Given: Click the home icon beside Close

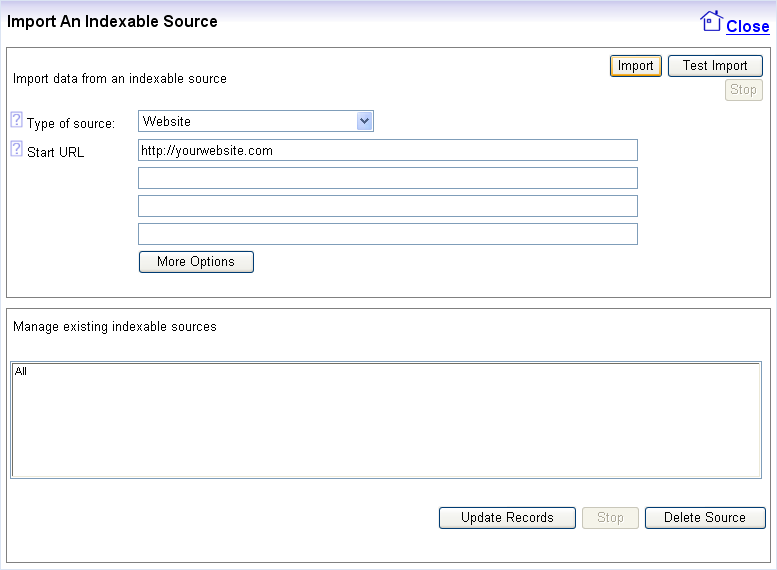Looking at the screenshot, I should [711, 21].
